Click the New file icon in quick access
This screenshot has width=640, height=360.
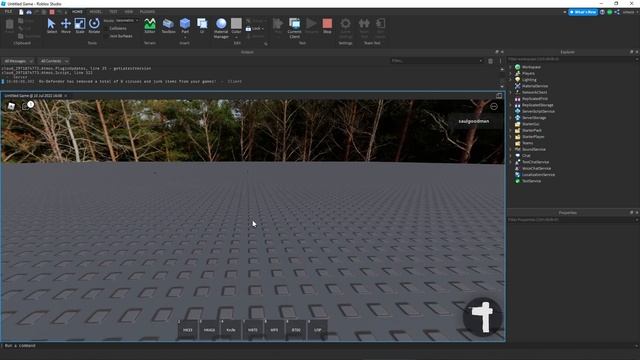[21, 12]
